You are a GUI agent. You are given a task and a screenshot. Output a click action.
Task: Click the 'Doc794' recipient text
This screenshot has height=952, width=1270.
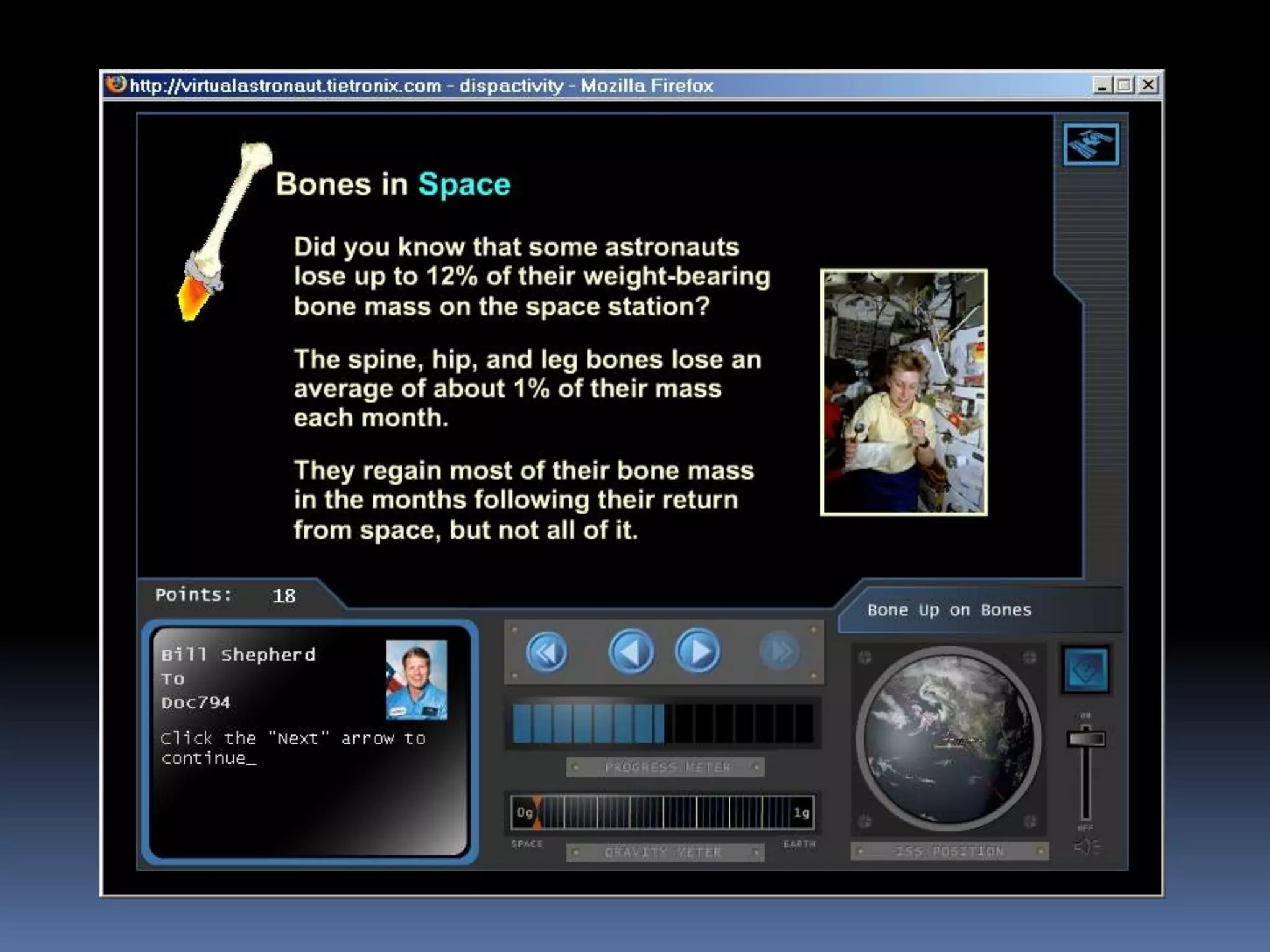pyautogui.click(x=195, y=703)
